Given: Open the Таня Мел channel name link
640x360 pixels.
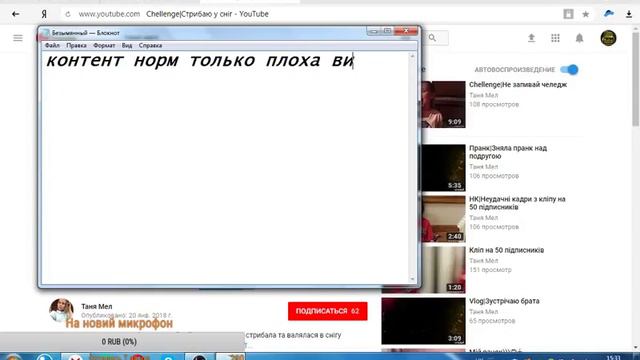Looking at the screenshot, I should [97, 307].
